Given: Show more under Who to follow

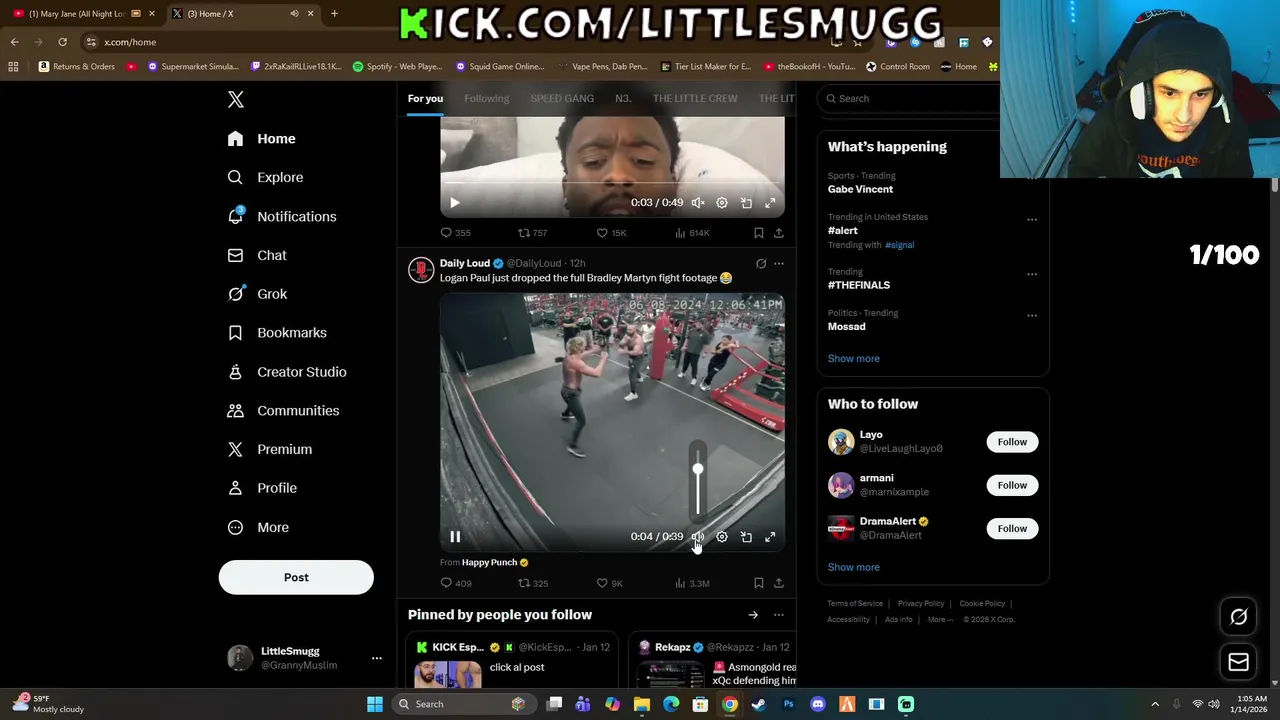Looking at the screenshot, I should coord(853,567).
